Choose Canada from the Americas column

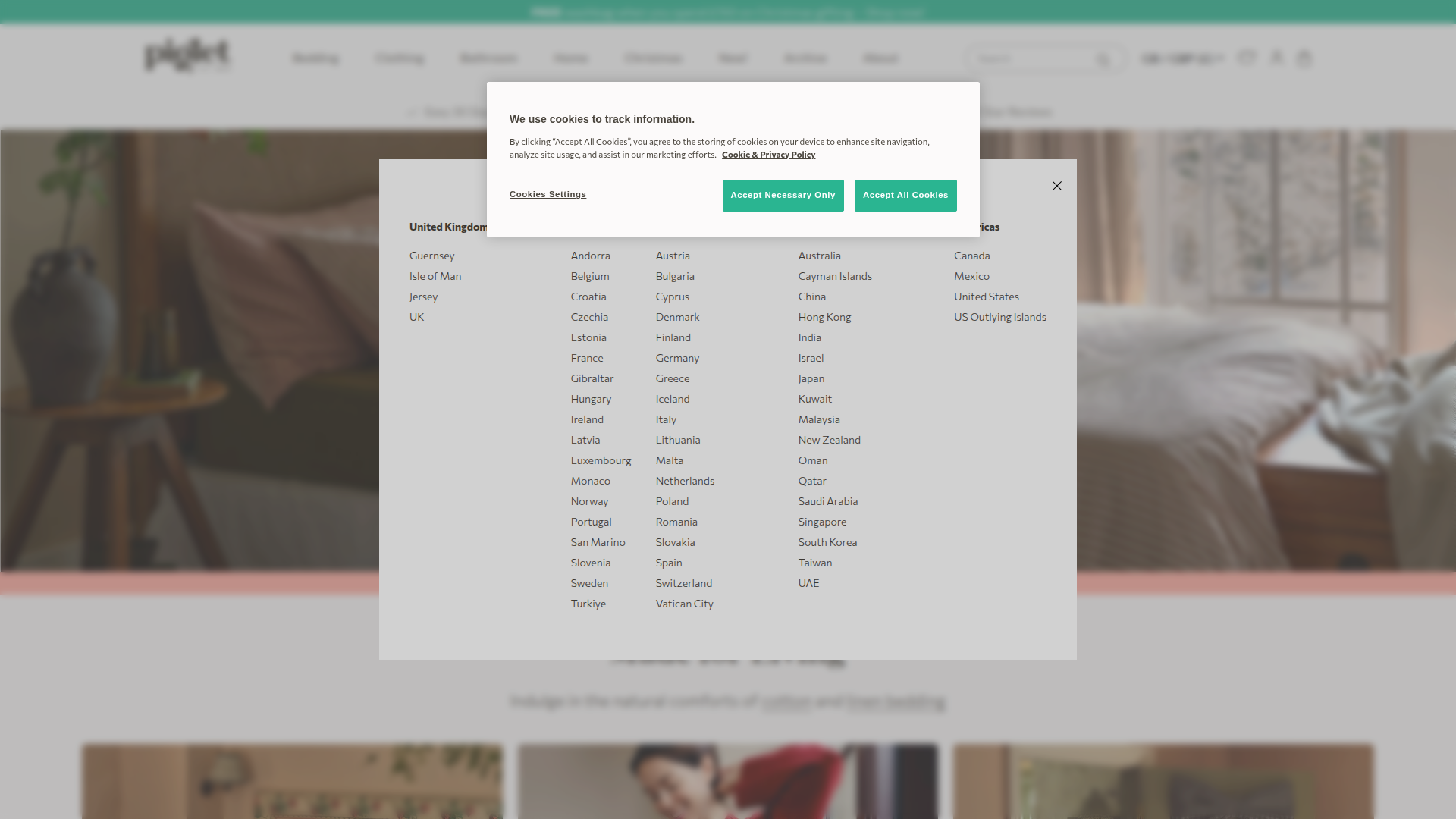click(x=971, y=256)
